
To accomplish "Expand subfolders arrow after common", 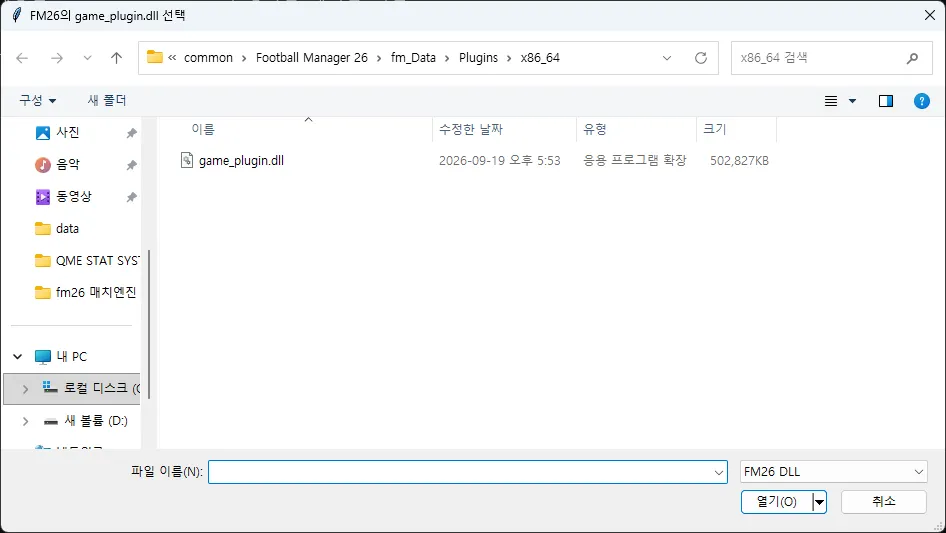I will click(244, 59).
